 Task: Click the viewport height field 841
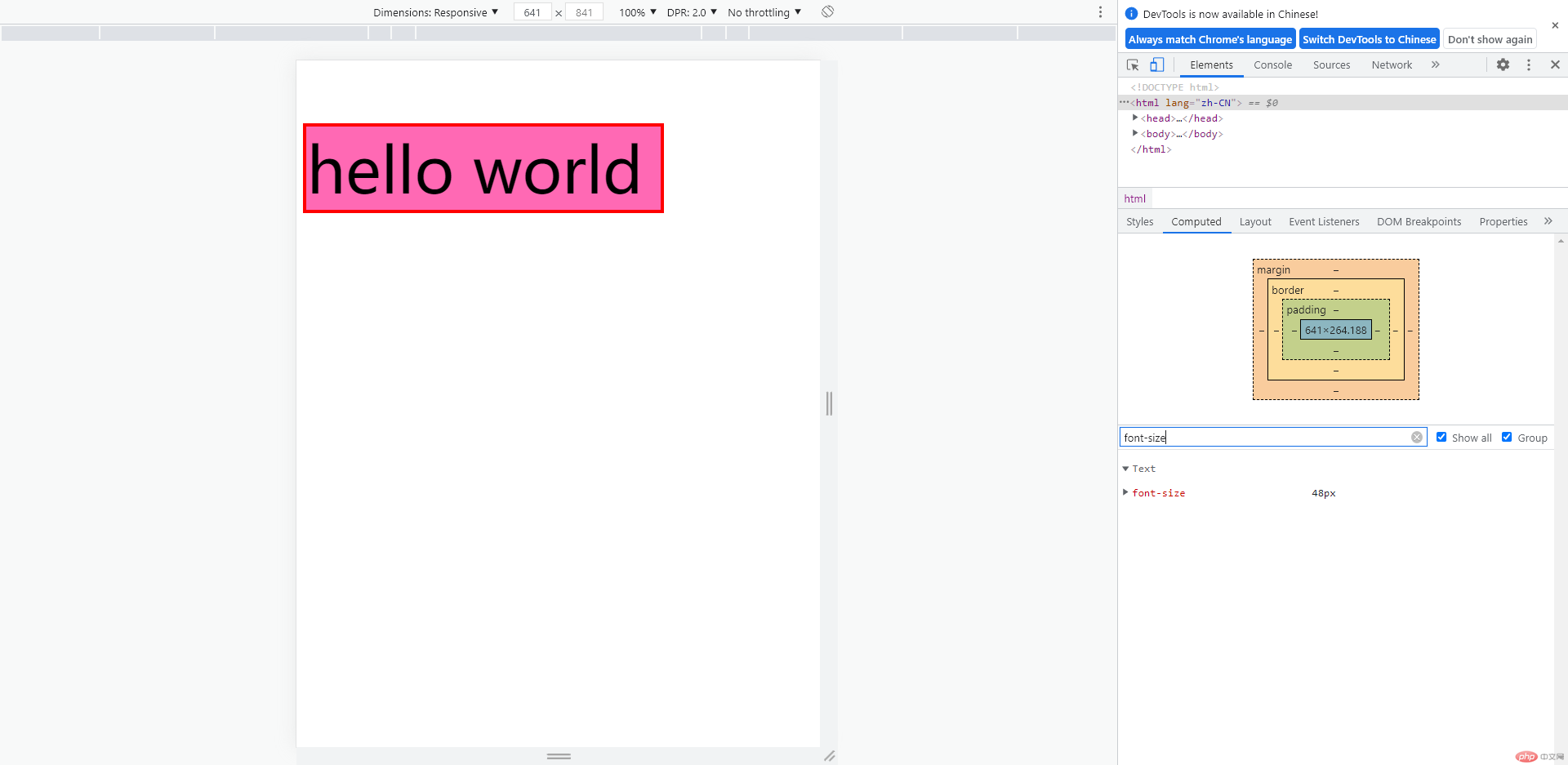[x=584, y=12]
